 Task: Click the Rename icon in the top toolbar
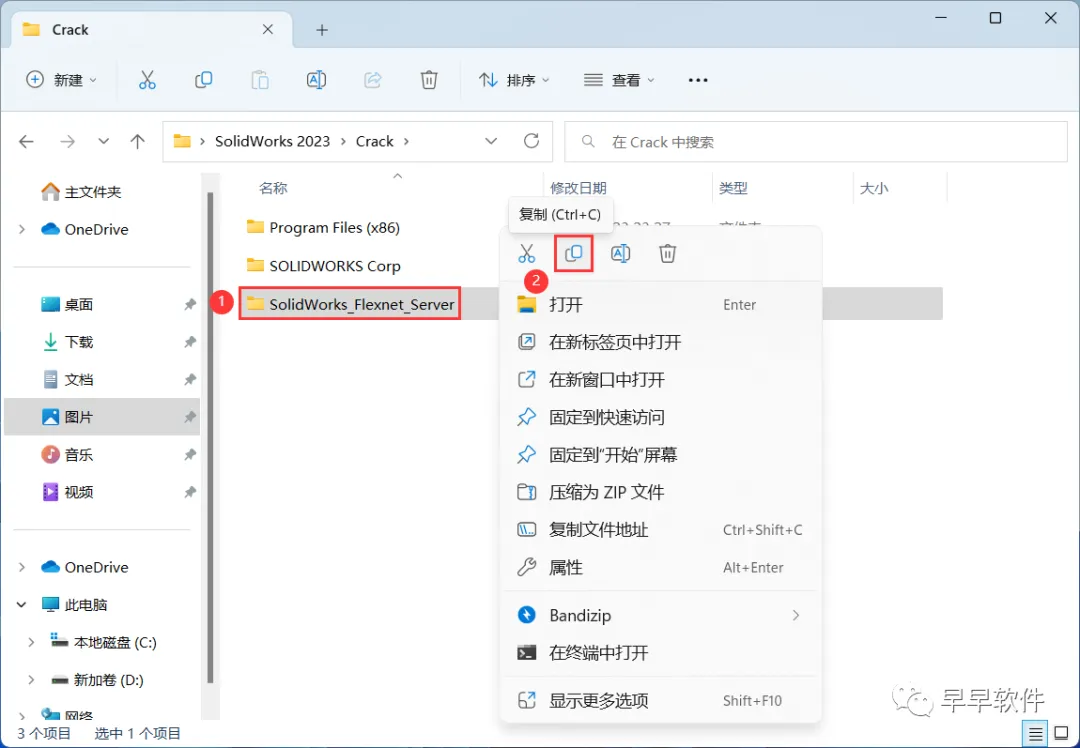coord(316,80)
